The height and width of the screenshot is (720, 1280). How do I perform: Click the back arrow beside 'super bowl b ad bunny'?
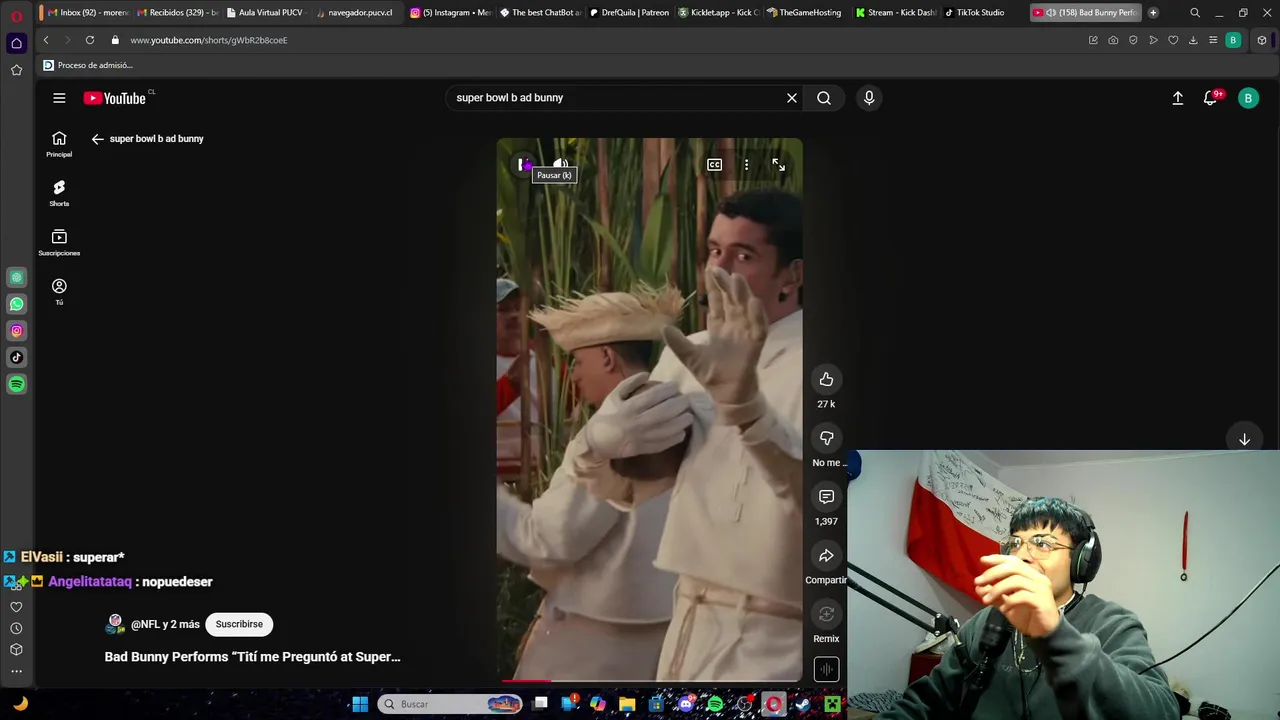97,139
